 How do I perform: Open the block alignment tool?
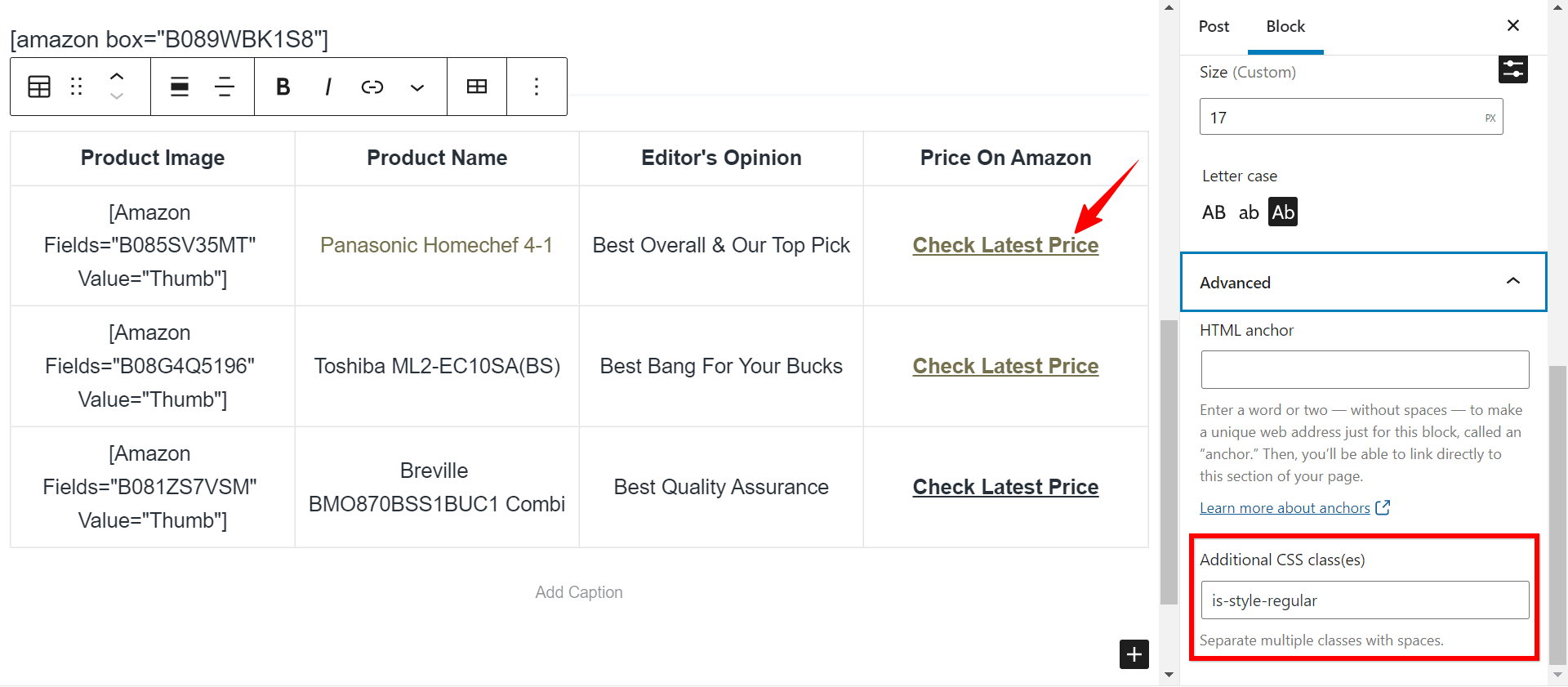[x=180, y=87]
